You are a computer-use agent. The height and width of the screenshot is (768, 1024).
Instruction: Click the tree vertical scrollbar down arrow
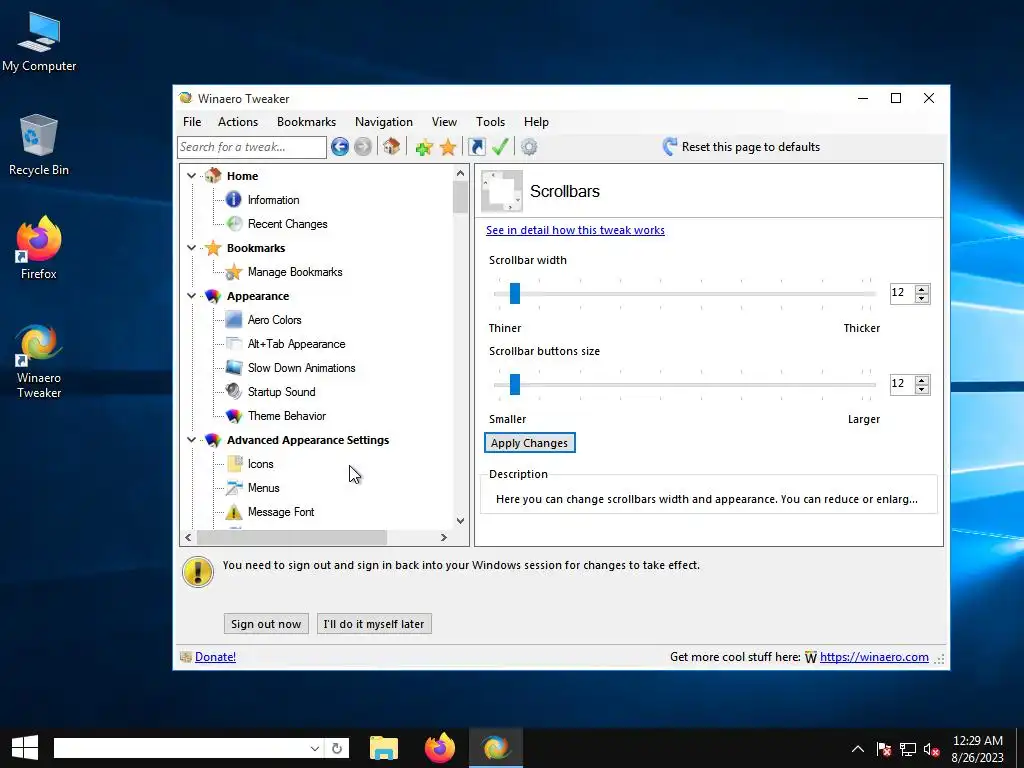pyautogui.click(x=460, y=521)
